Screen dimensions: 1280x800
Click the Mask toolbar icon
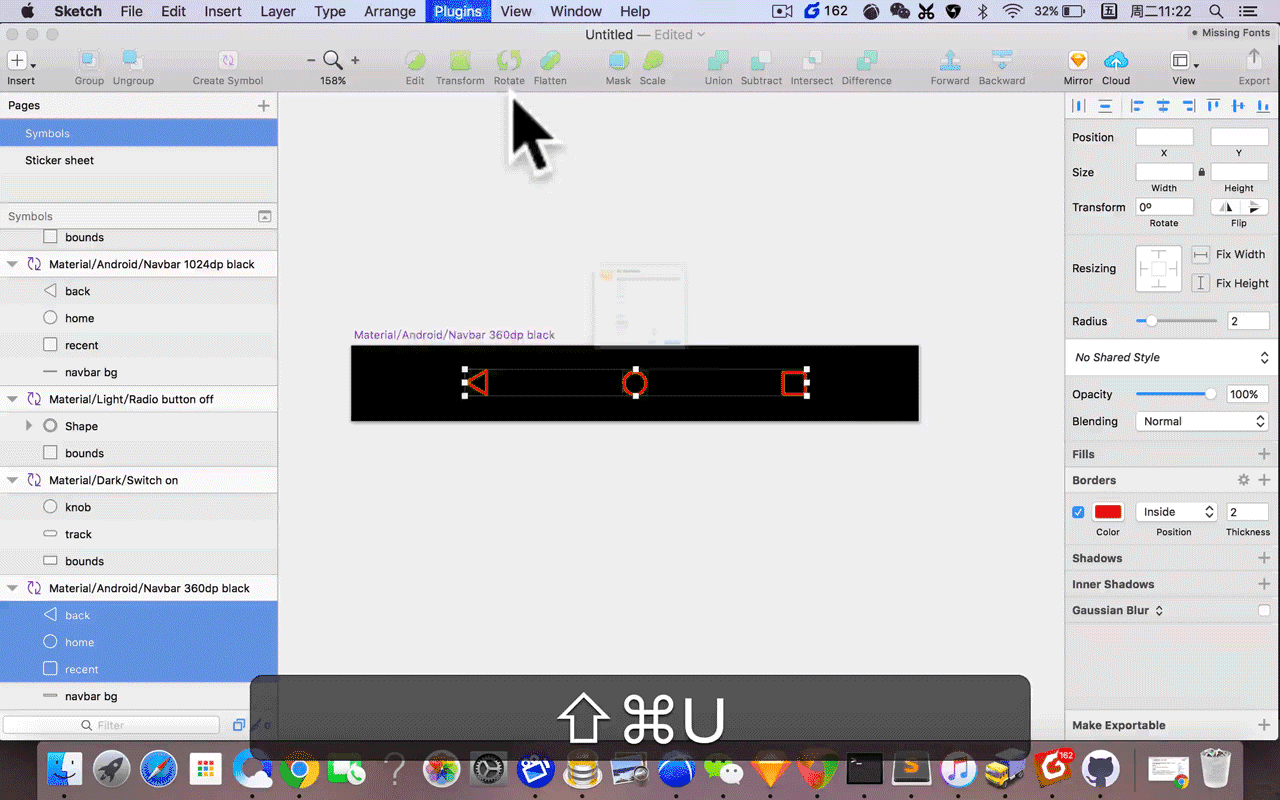618,62
